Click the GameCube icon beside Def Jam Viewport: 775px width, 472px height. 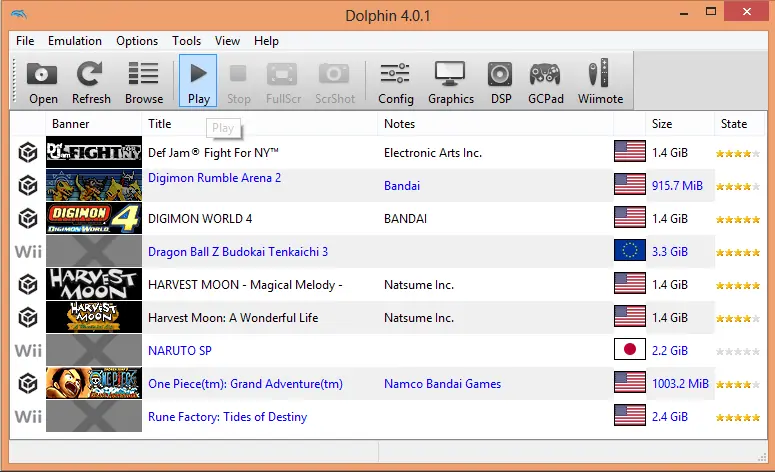coord(28,152)
